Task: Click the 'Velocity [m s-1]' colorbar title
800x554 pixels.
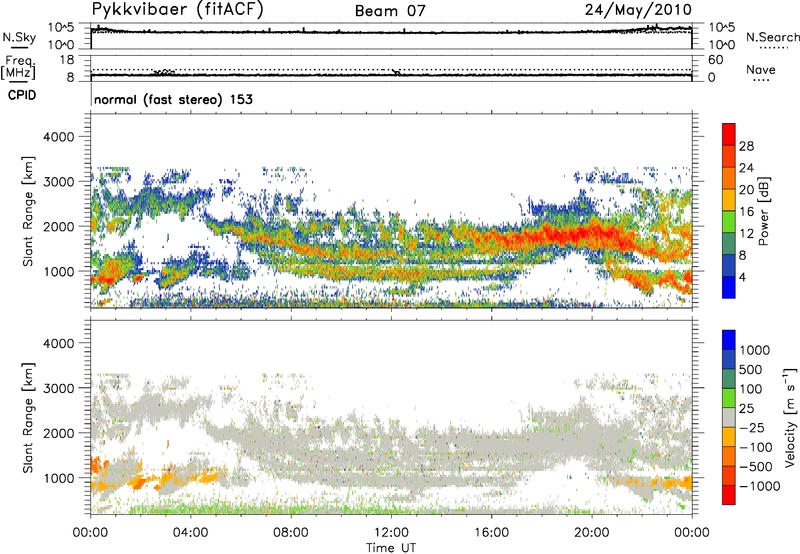Action: pos(790,417)
